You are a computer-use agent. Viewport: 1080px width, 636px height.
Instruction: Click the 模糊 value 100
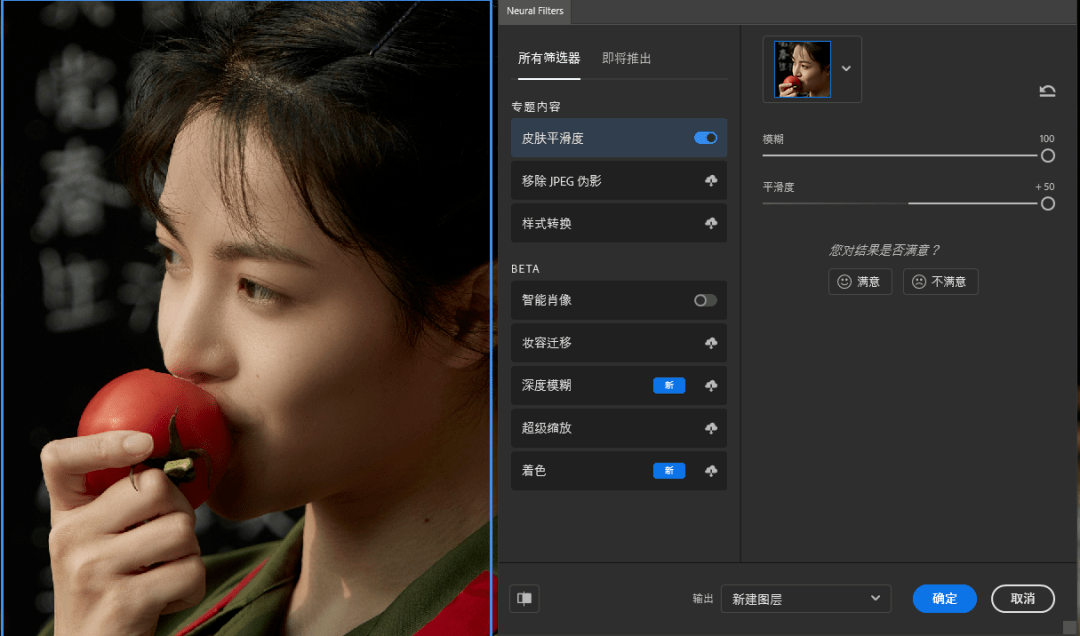coord(1047,139)
